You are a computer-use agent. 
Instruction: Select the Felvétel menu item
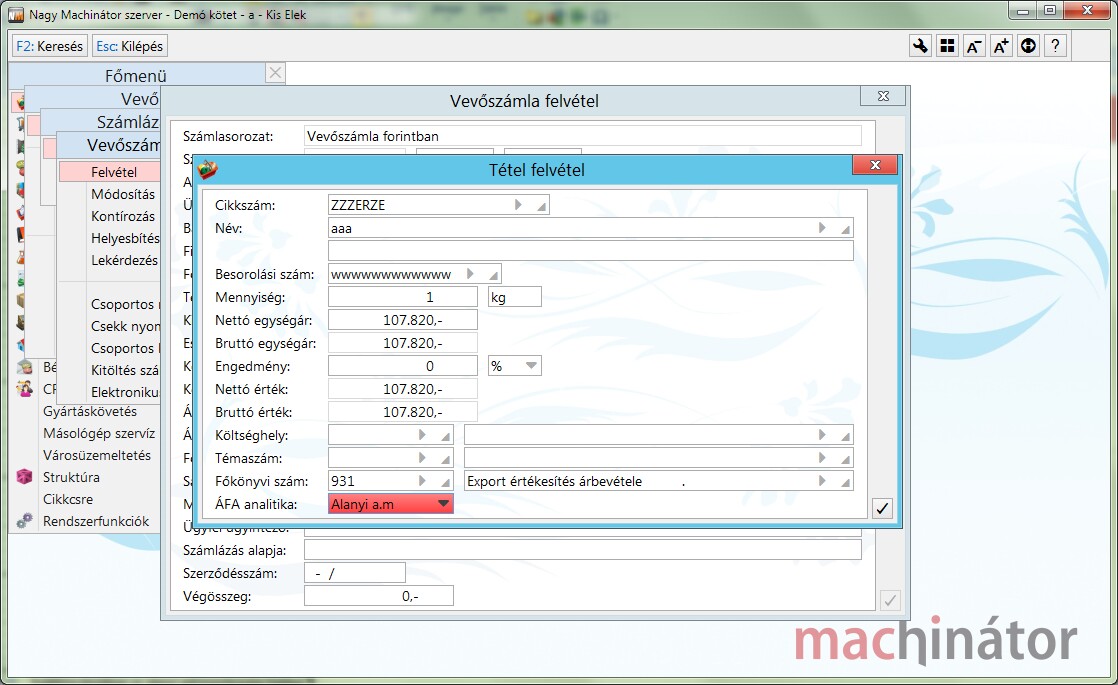point(110,172)
